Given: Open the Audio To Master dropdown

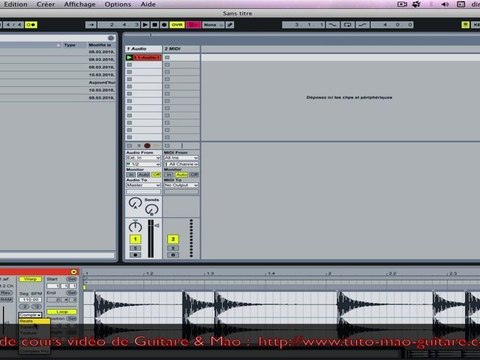Looking at the screenshot, I should click(x=143, y=185).
